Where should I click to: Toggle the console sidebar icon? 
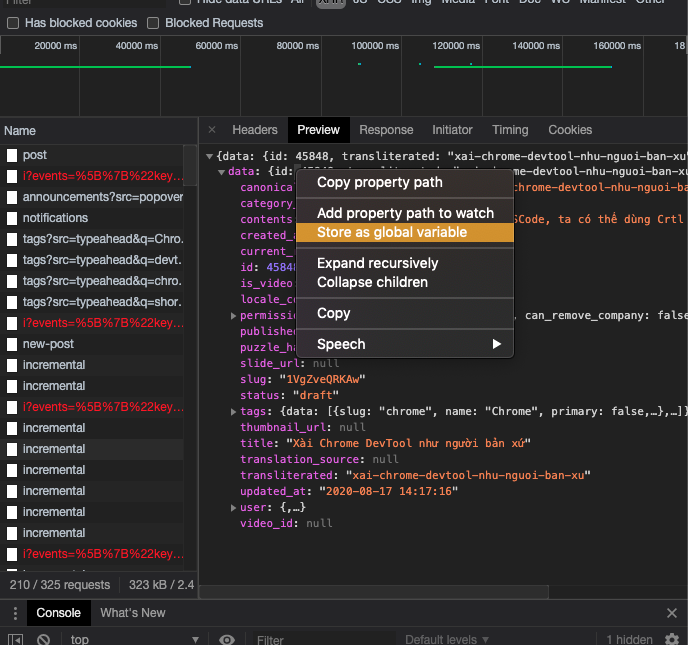[x=16, y=639]
